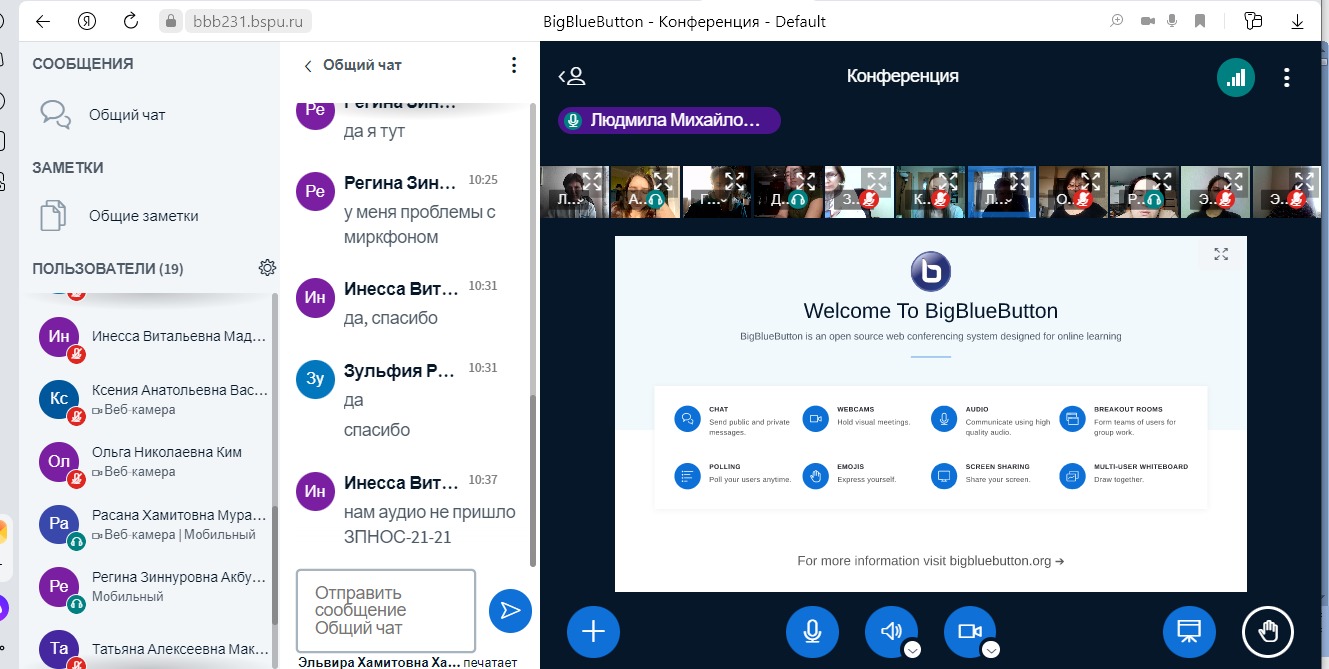
Task: Open the Общий чат item in sidebar
Action: point(127,115)
